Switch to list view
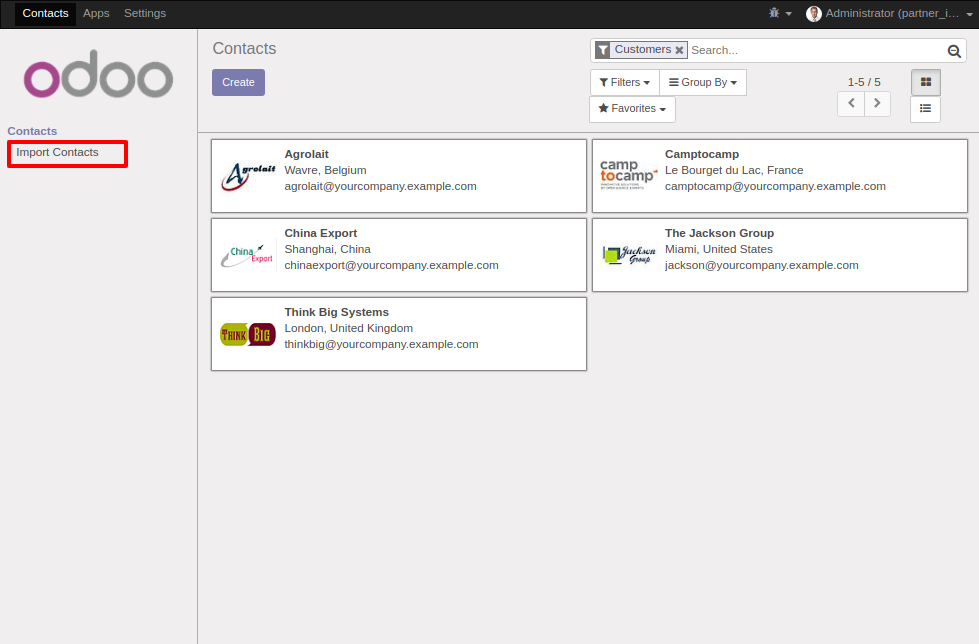 point(925,109)
